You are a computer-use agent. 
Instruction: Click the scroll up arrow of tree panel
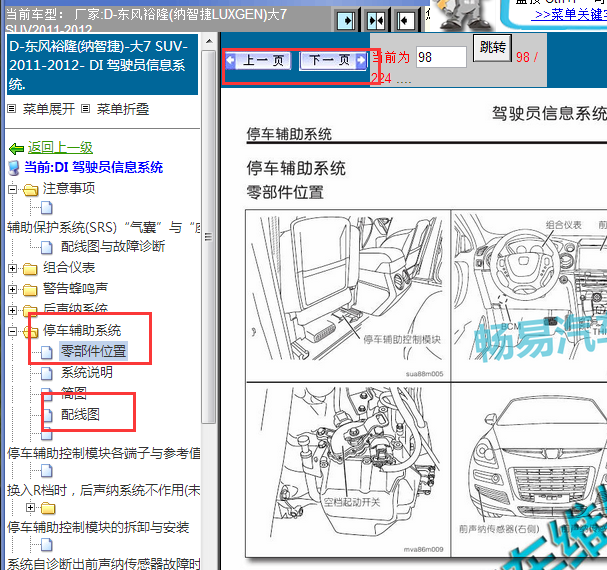pyautogui.click(x=209, y=41)
